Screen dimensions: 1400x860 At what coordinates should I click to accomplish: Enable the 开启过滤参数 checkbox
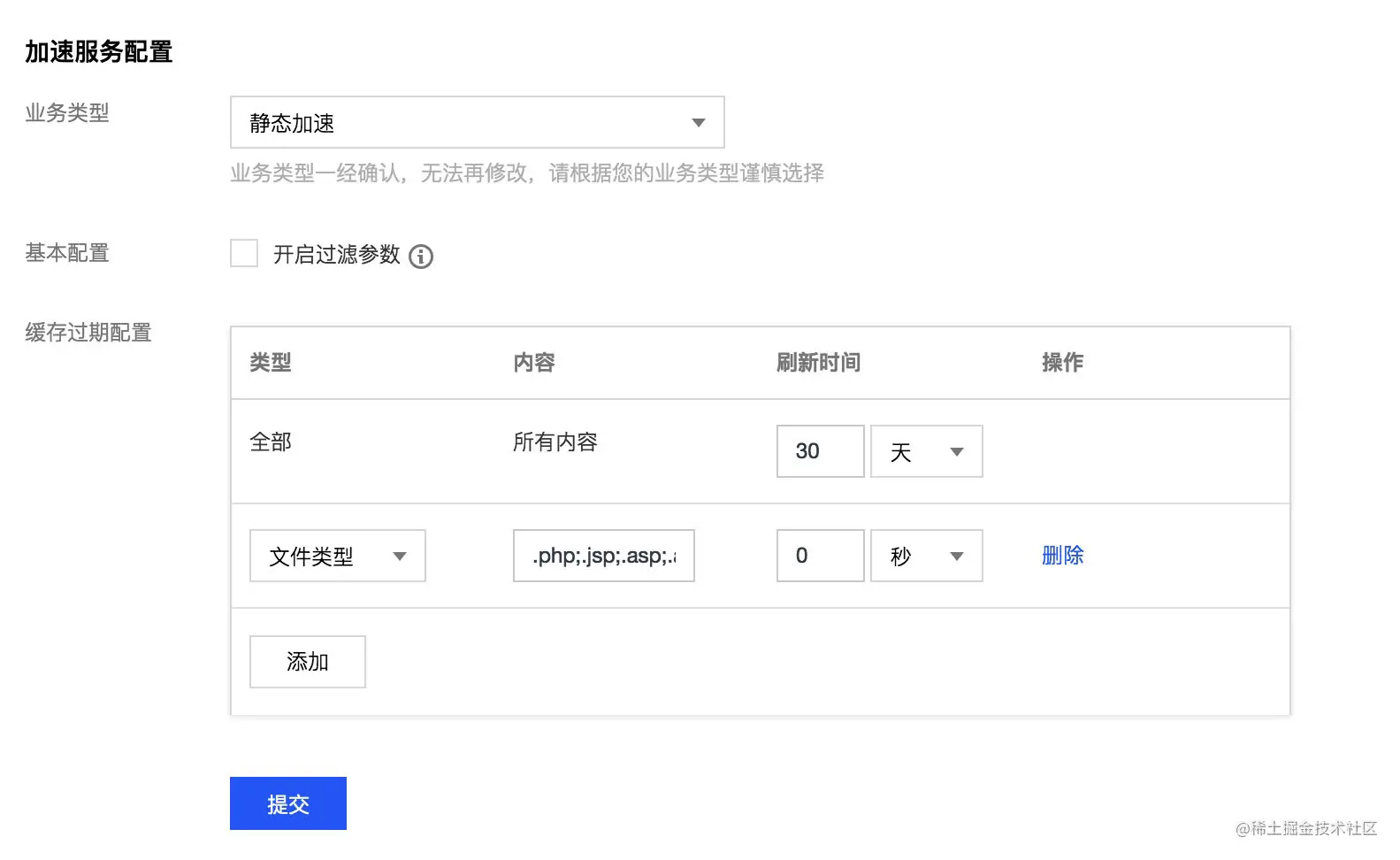coord(244,253)
